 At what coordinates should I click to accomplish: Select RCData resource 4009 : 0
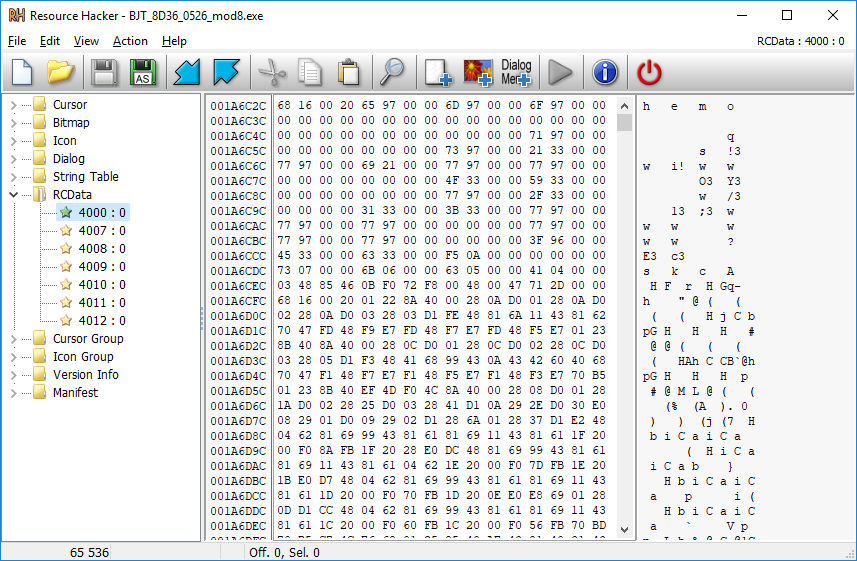[x=101, y=267]
